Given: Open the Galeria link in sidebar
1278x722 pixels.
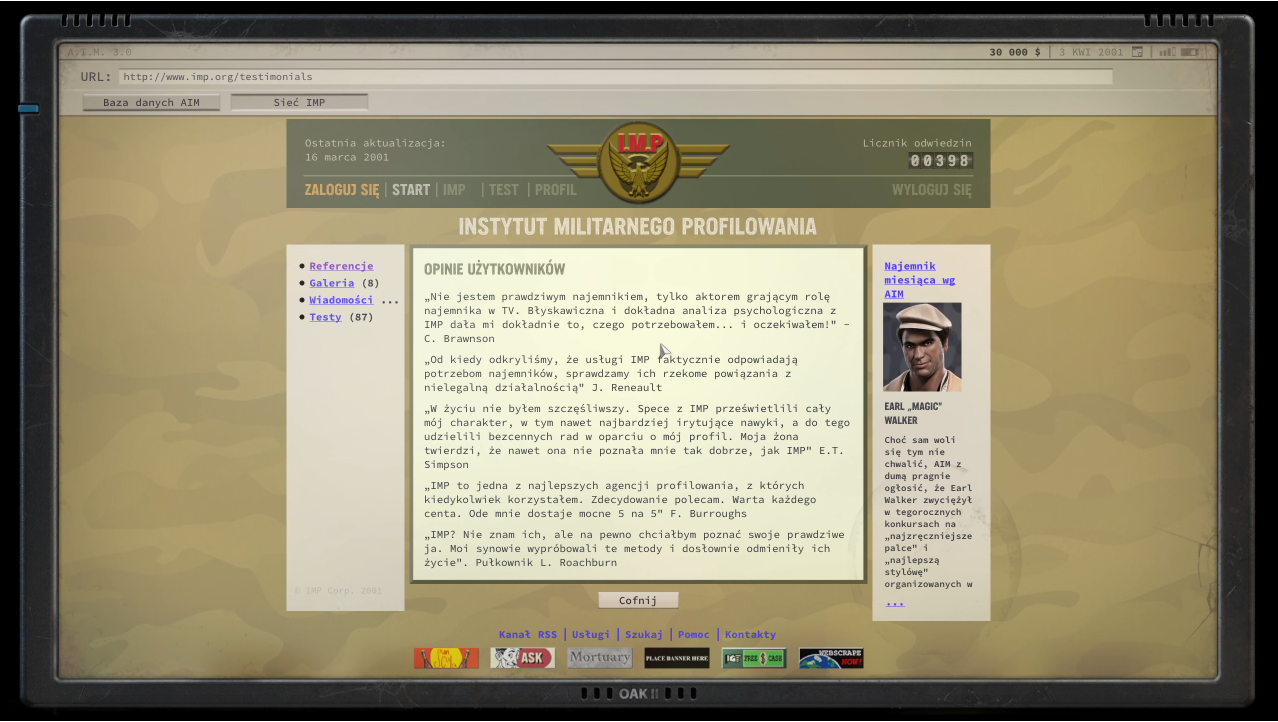Looking at the screenshot, I should click(x=331, y=283).
